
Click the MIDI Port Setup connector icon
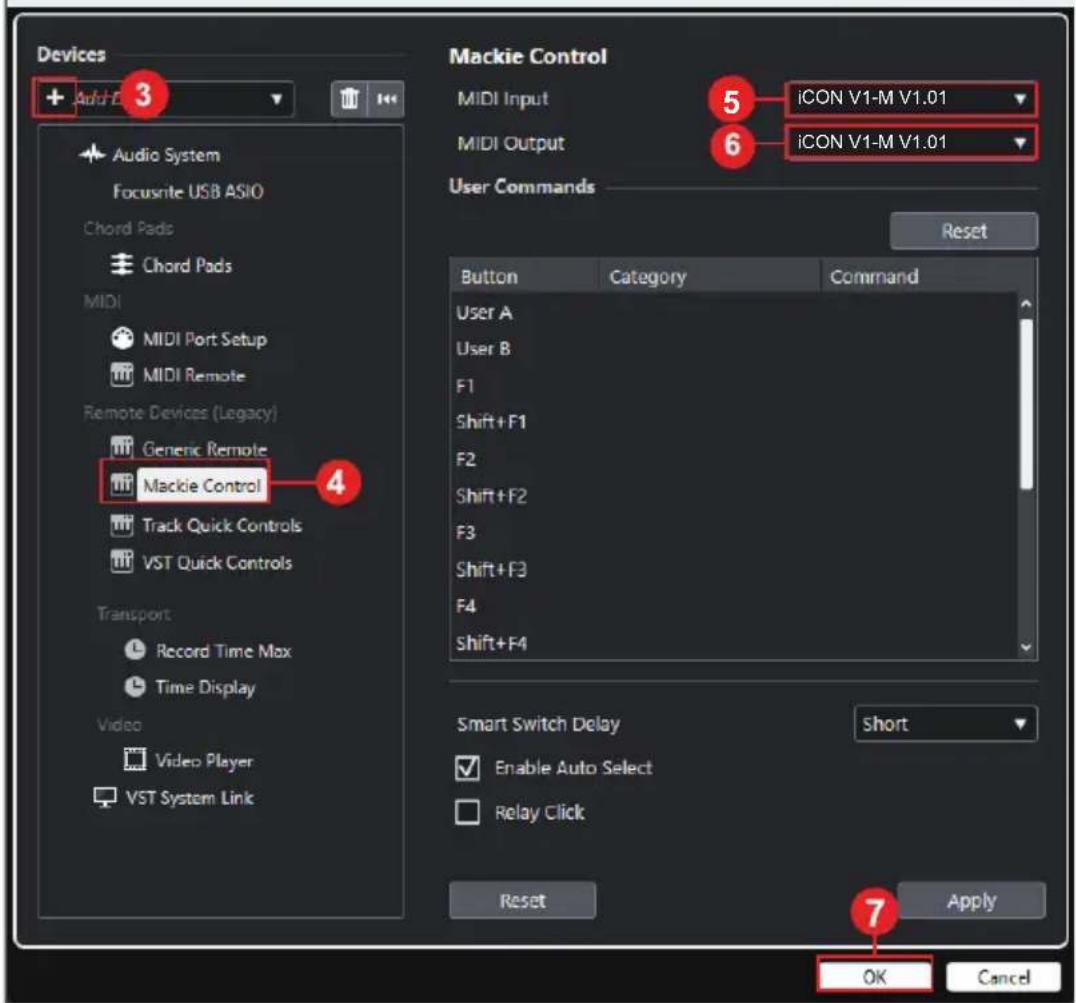click(x=121, y=338)
